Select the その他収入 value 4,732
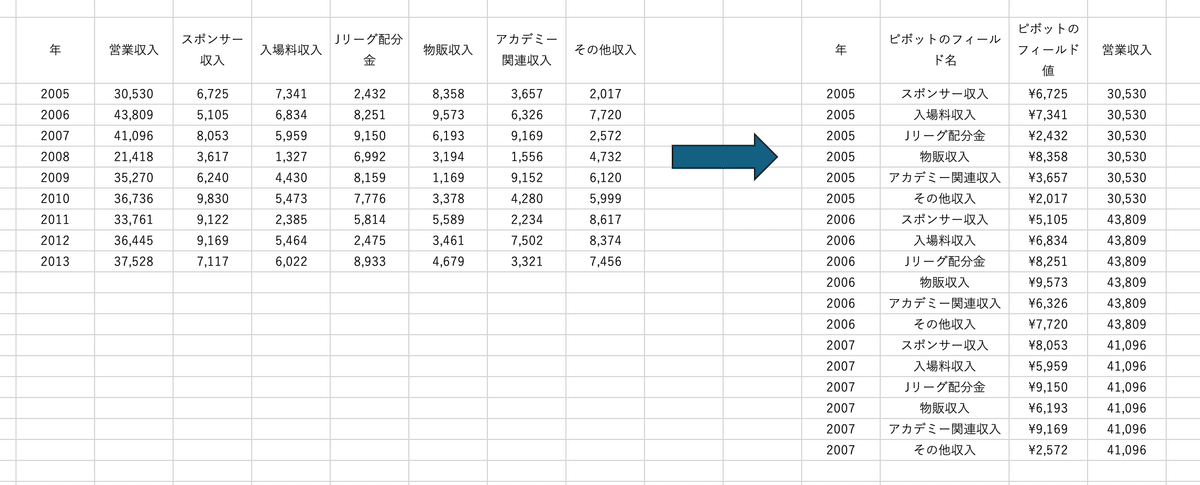The height and width of the screenshot is (485, 1200). [605, 156]
